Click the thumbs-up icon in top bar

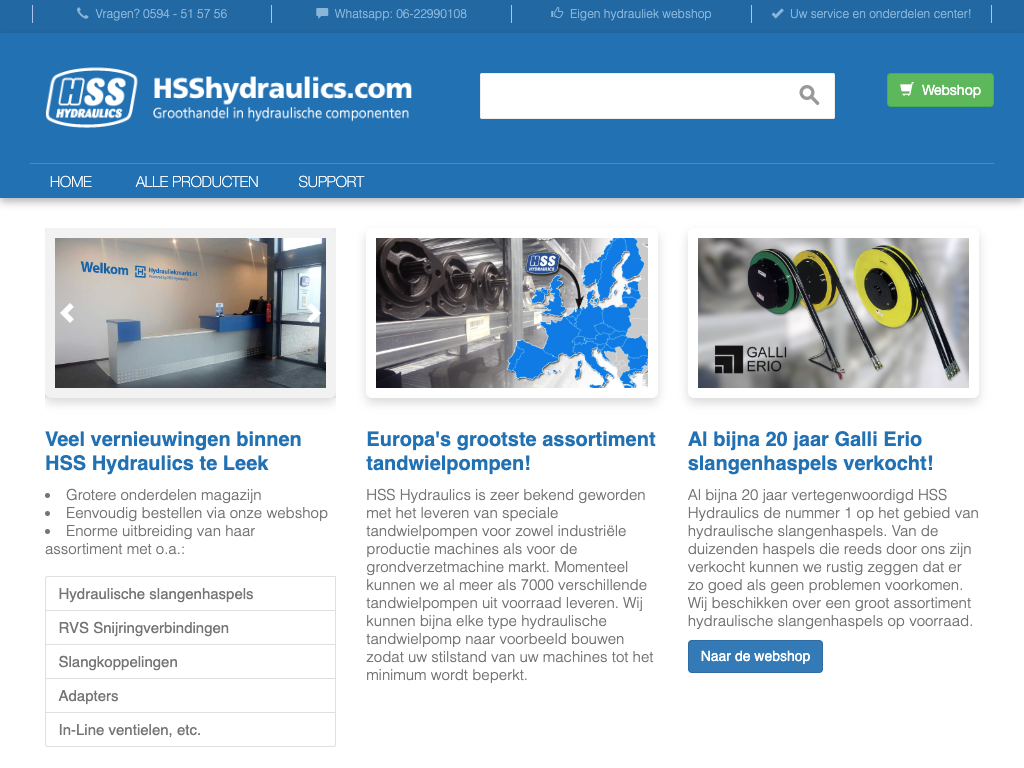(557, 14)
